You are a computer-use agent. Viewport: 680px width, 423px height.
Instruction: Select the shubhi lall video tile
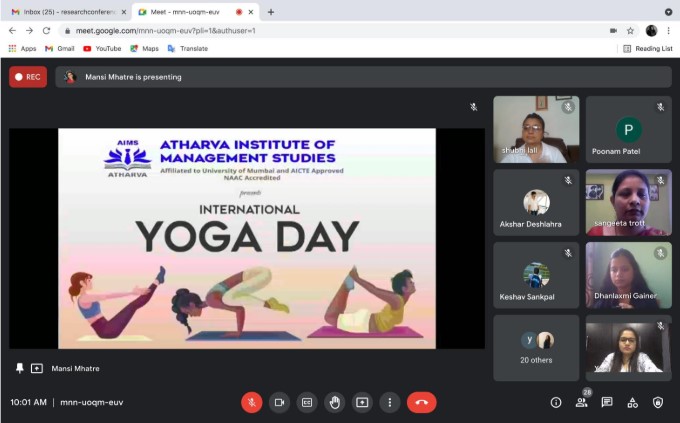pyautogui.click(x=536, y=130)
